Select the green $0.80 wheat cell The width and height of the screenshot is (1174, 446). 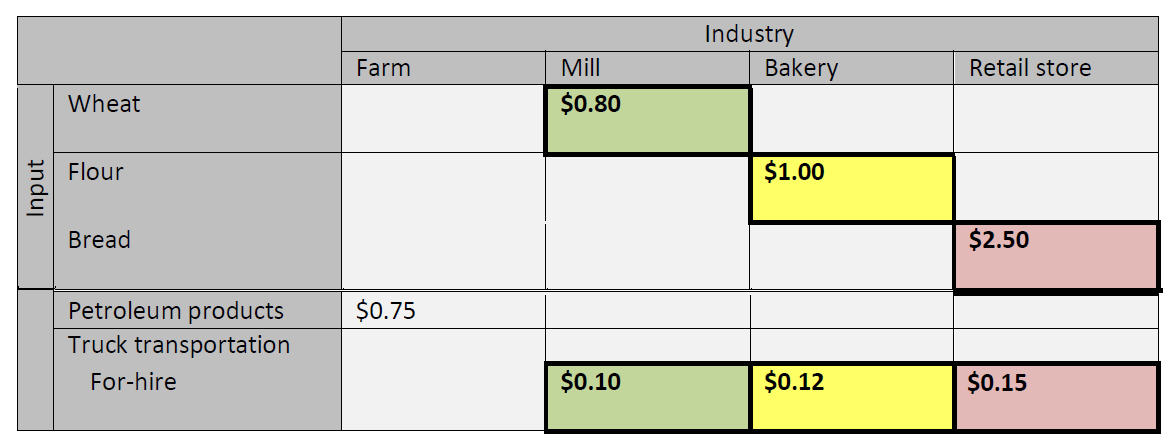pos(647,120)
